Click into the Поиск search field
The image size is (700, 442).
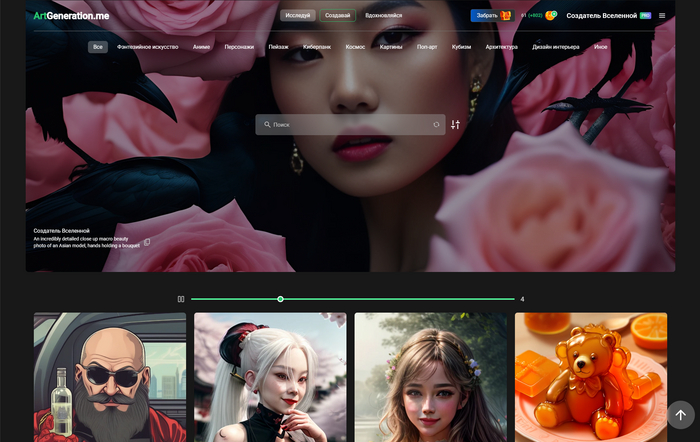click(x=350, y=125)
